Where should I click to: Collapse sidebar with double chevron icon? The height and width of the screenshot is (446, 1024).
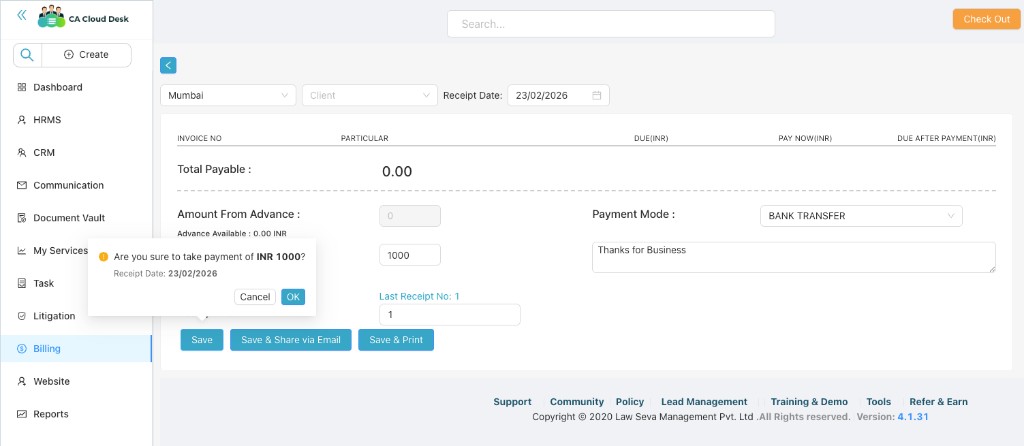[22, 16]
